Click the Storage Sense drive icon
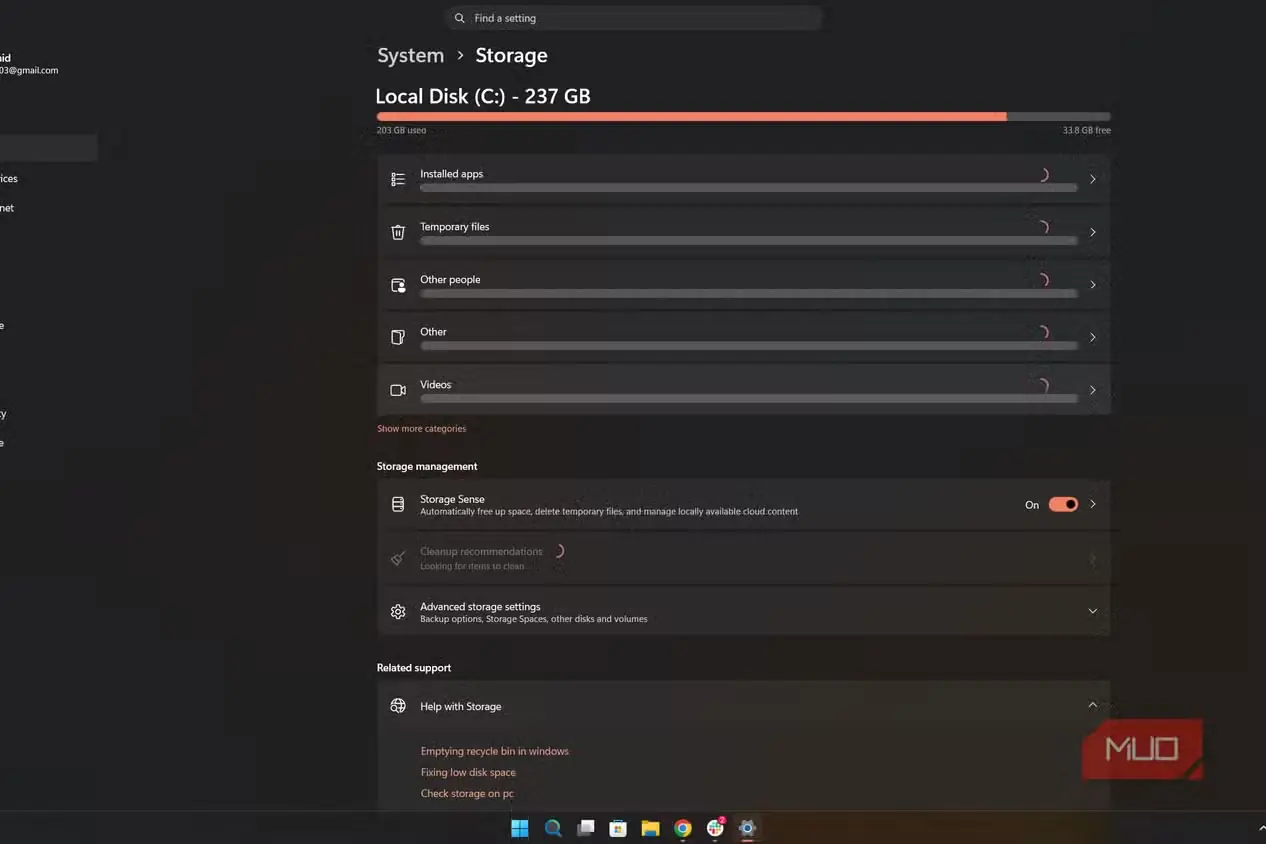Image resolution: width=1266 pixels, height=844 pixels. coord(398,505)
